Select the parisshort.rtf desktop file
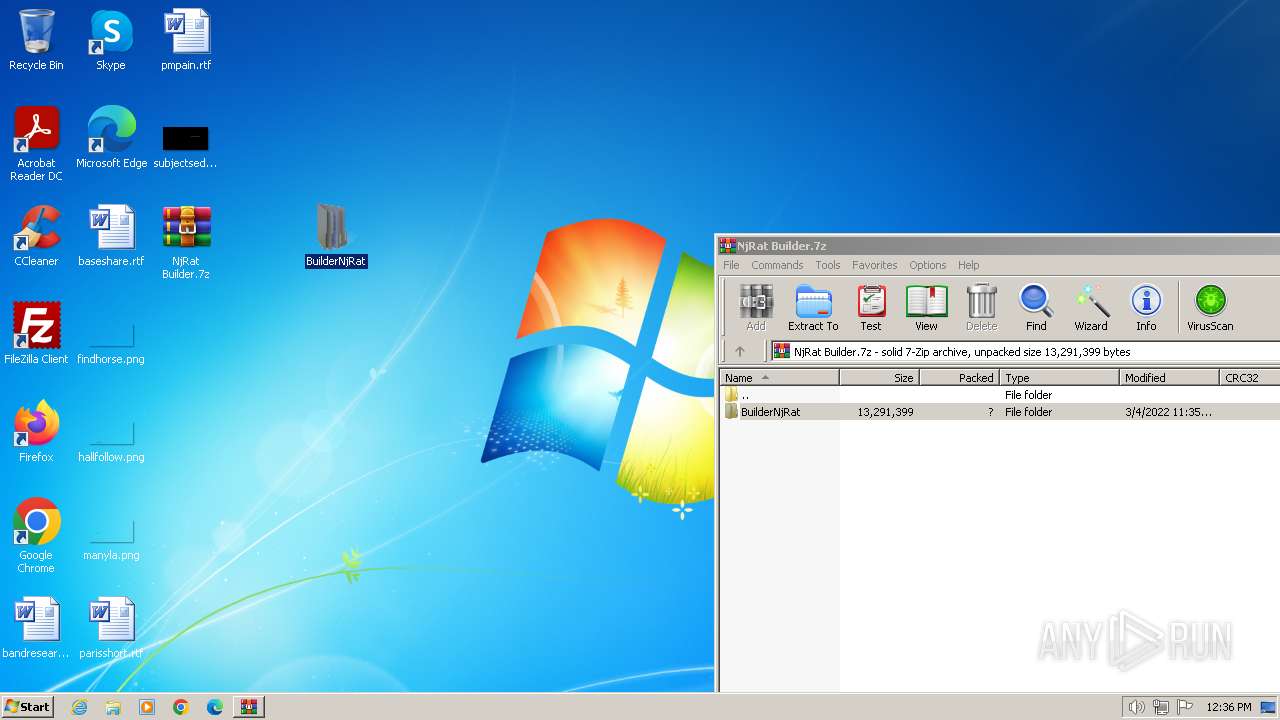This screenshot has width=1280, height=720. tap(111, 627)
